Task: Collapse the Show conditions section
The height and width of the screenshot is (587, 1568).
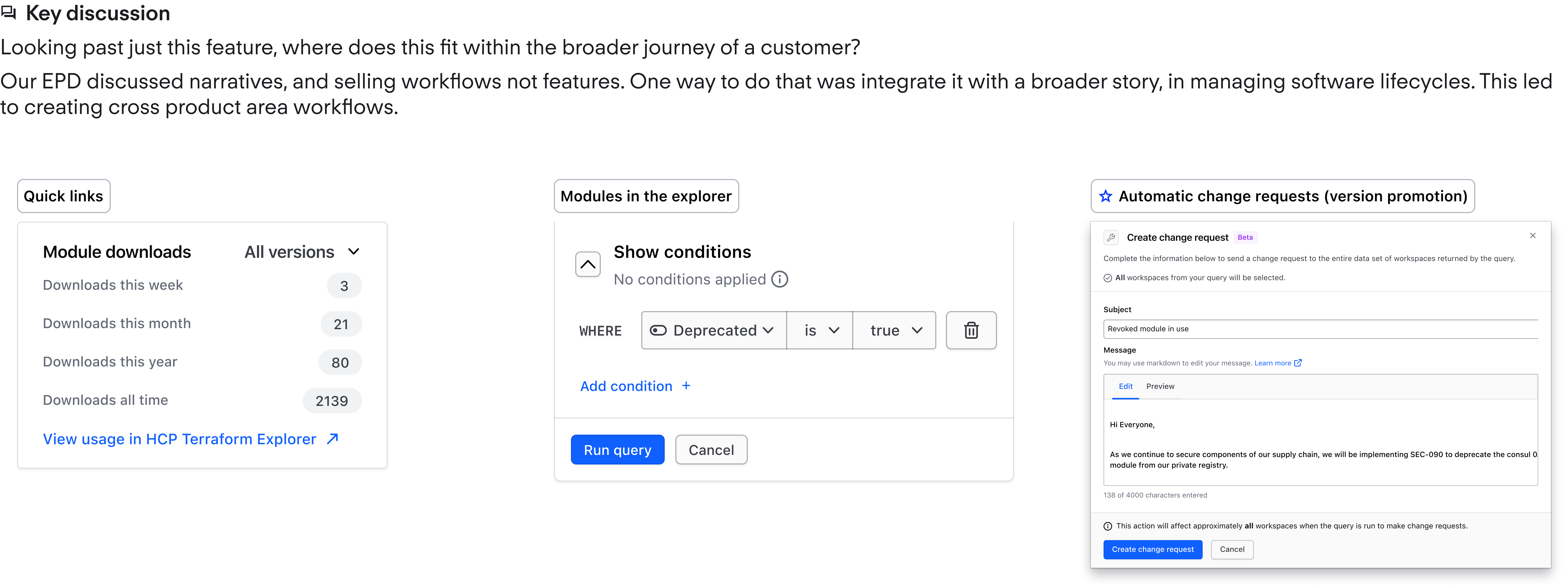Action: point(587,264)
